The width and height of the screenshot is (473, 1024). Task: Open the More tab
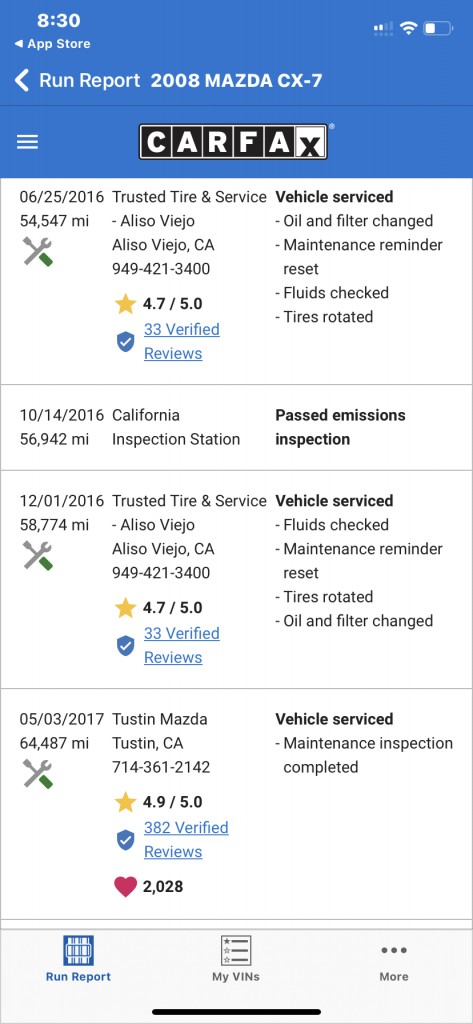tap(394, 959)
